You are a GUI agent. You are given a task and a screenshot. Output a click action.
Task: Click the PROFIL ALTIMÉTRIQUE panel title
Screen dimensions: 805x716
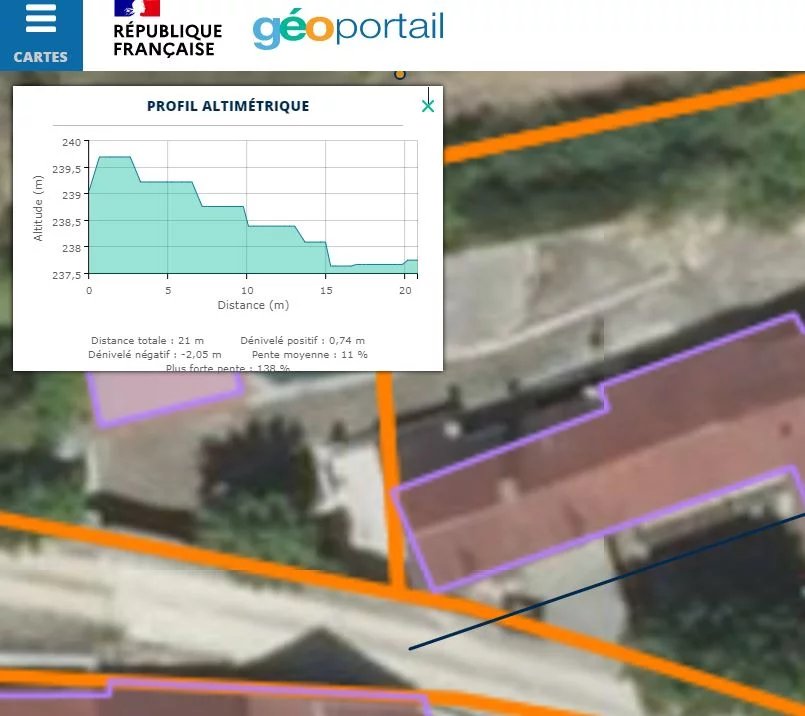[x=228, y=106]
